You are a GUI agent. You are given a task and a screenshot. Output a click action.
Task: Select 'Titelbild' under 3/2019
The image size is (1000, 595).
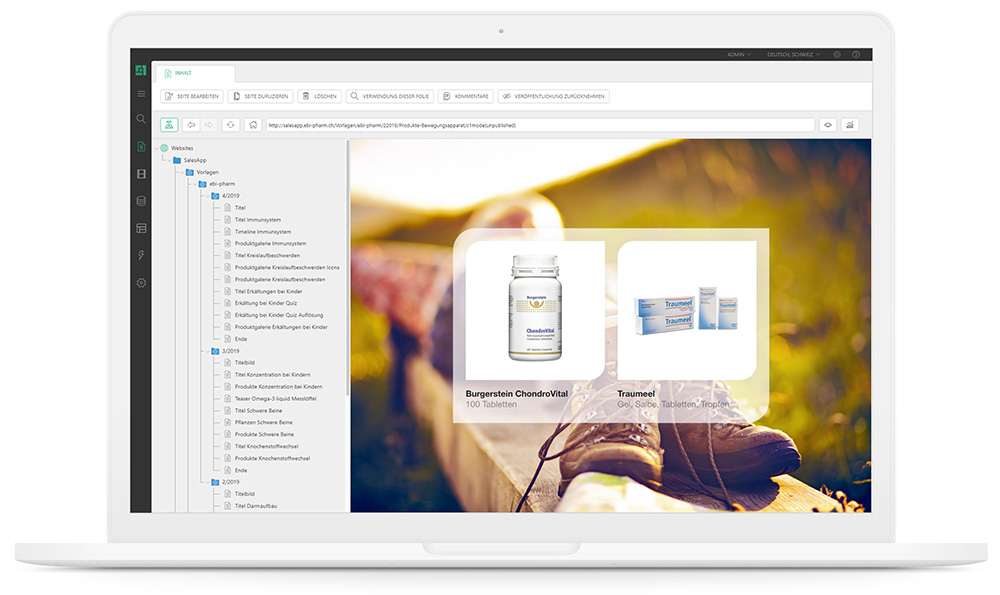[245, 363]
